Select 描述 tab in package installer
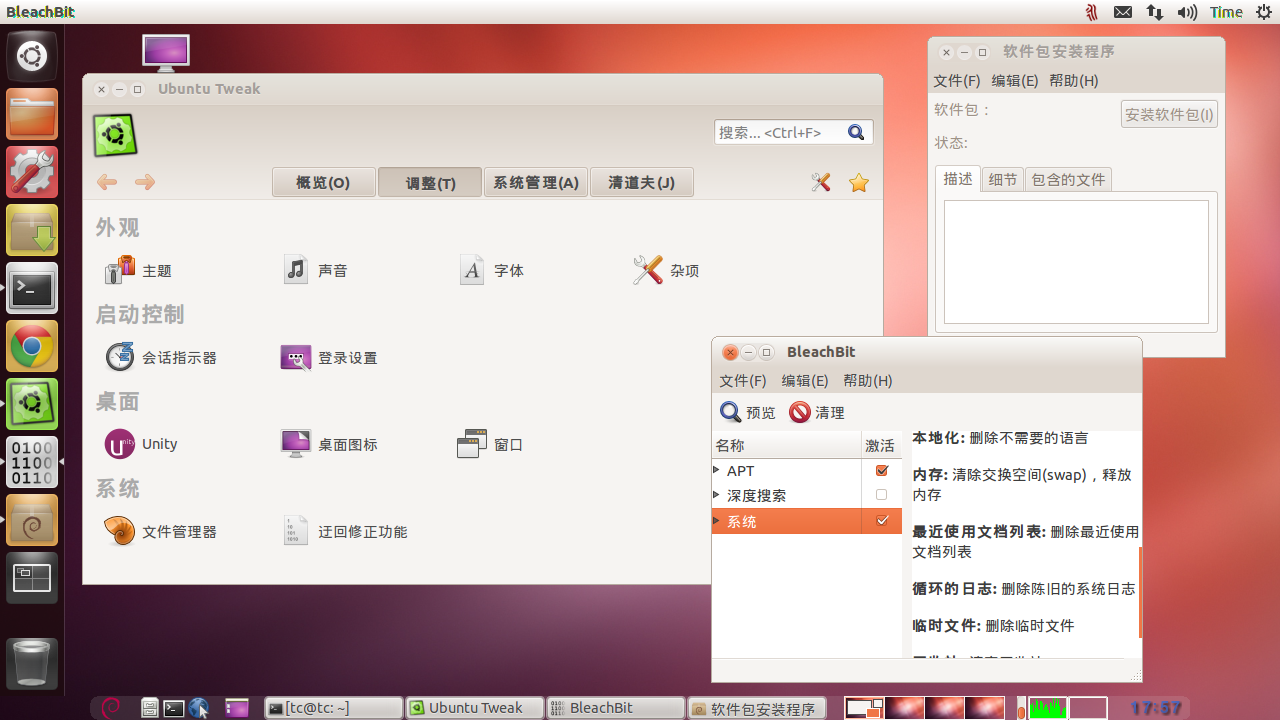 [958, 179]
